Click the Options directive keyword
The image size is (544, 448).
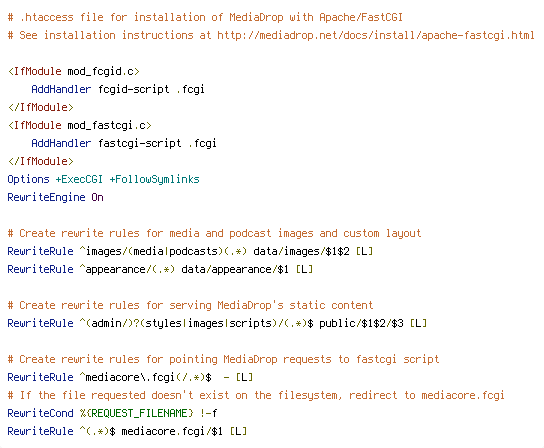pyautogui.click(x=28, y=179)
